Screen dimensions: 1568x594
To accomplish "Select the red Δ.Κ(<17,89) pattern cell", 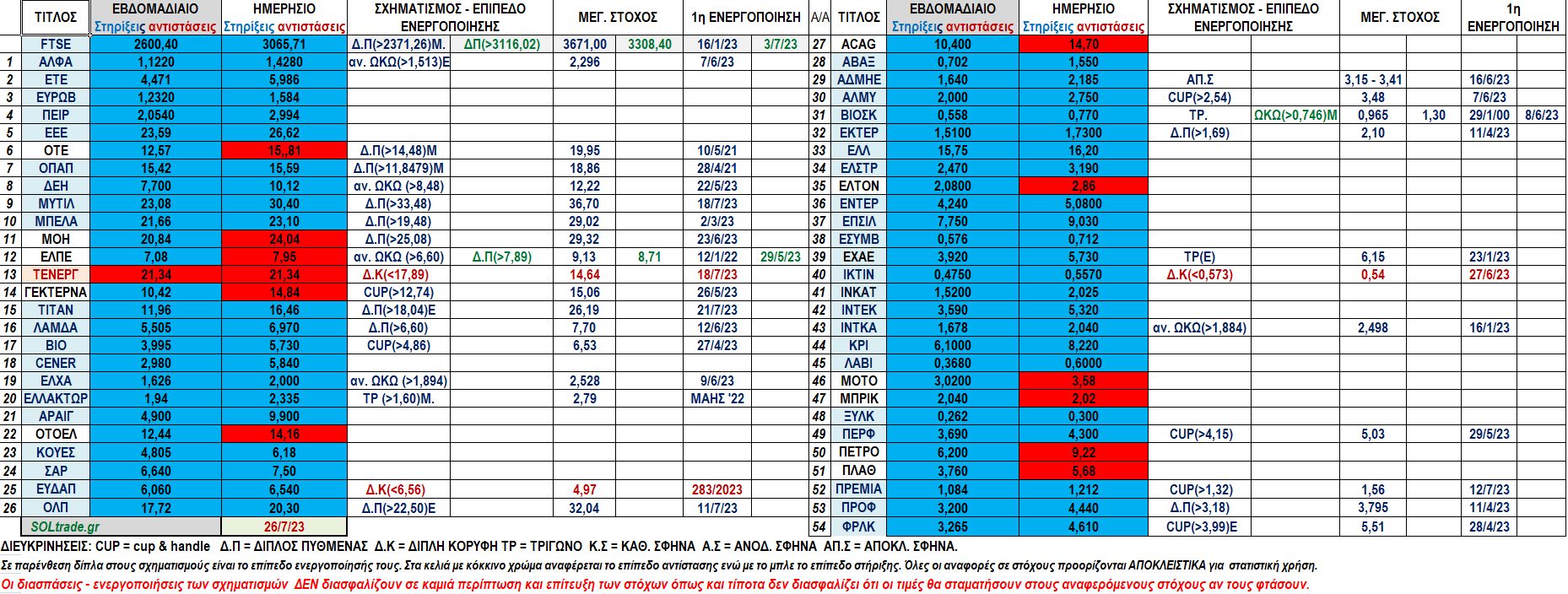I will [x=398, y=274].
